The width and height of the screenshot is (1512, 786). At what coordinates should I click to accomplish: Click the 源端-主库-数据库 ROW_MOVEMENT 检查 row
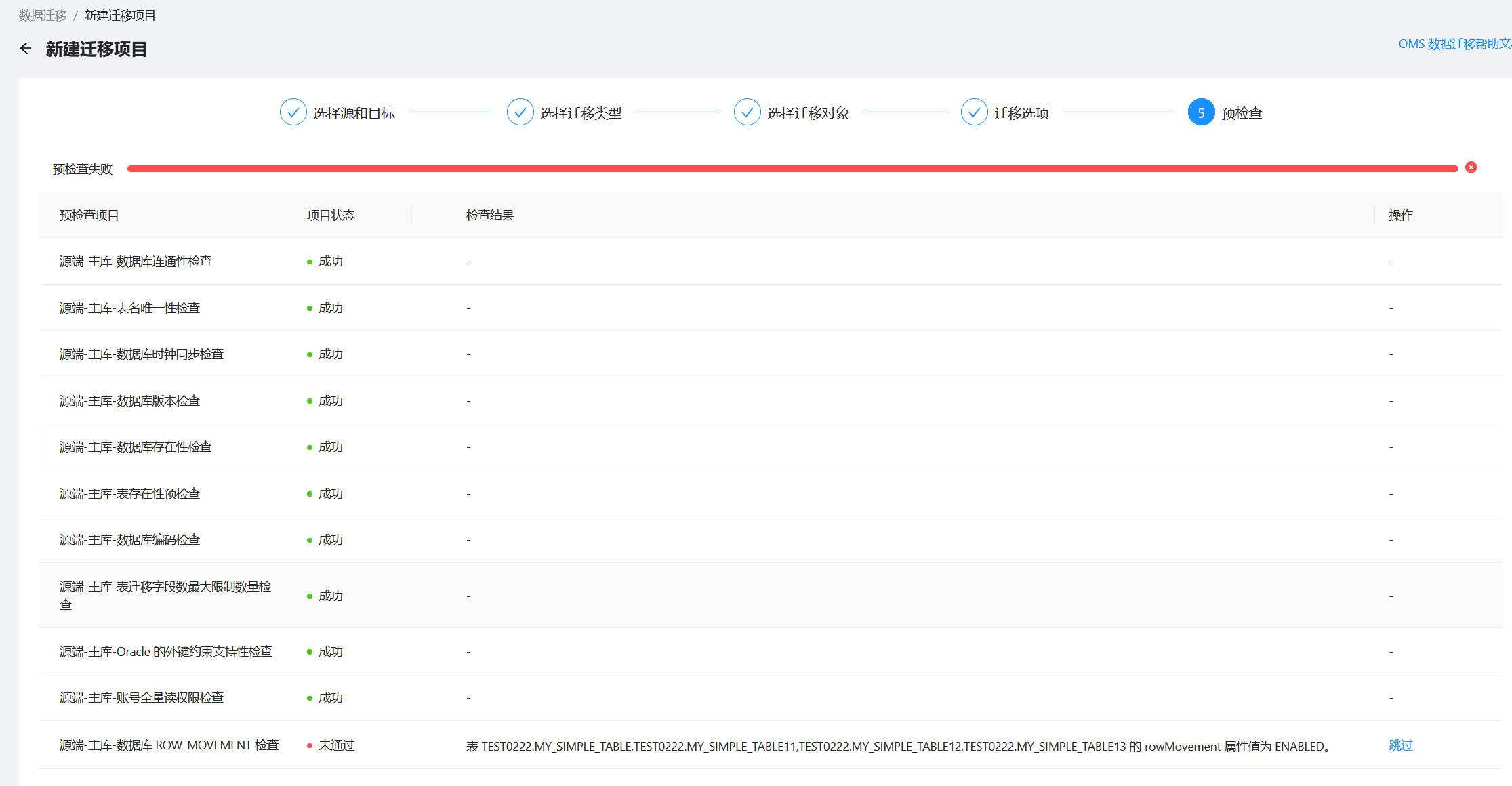click(x=169, y=745)
